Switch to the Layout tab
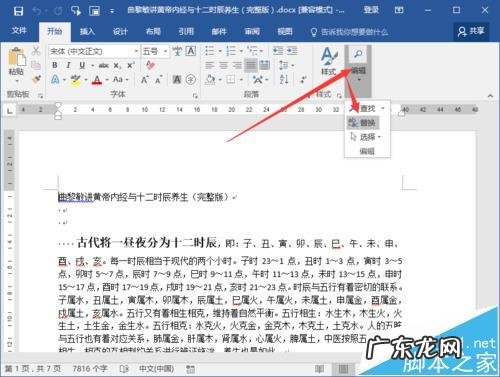This screenshot has width=500, height=377. click(x=153, y=32)
